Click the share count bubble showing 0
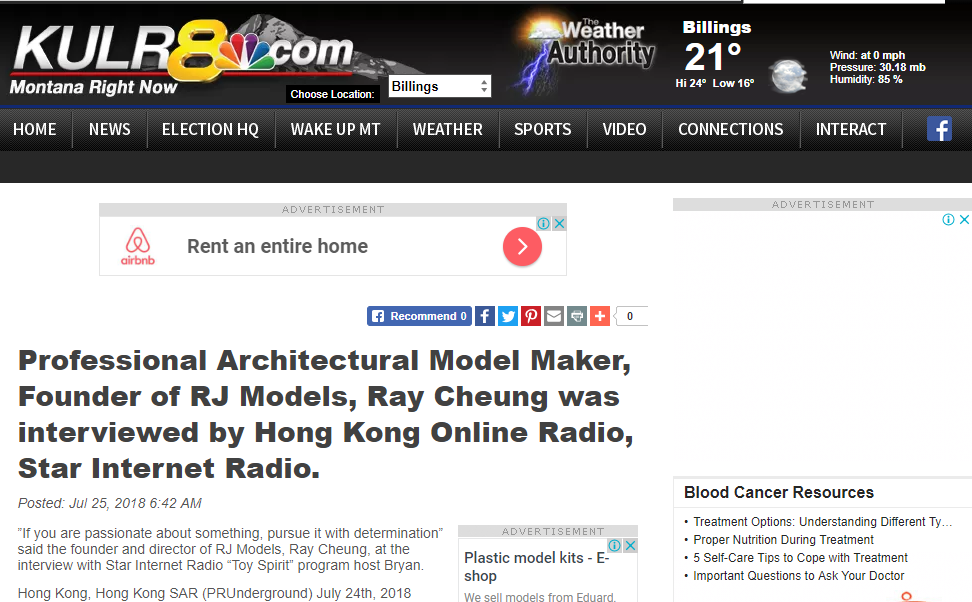The height and width of the screenshot is (602, 972). tap(630, 316)
